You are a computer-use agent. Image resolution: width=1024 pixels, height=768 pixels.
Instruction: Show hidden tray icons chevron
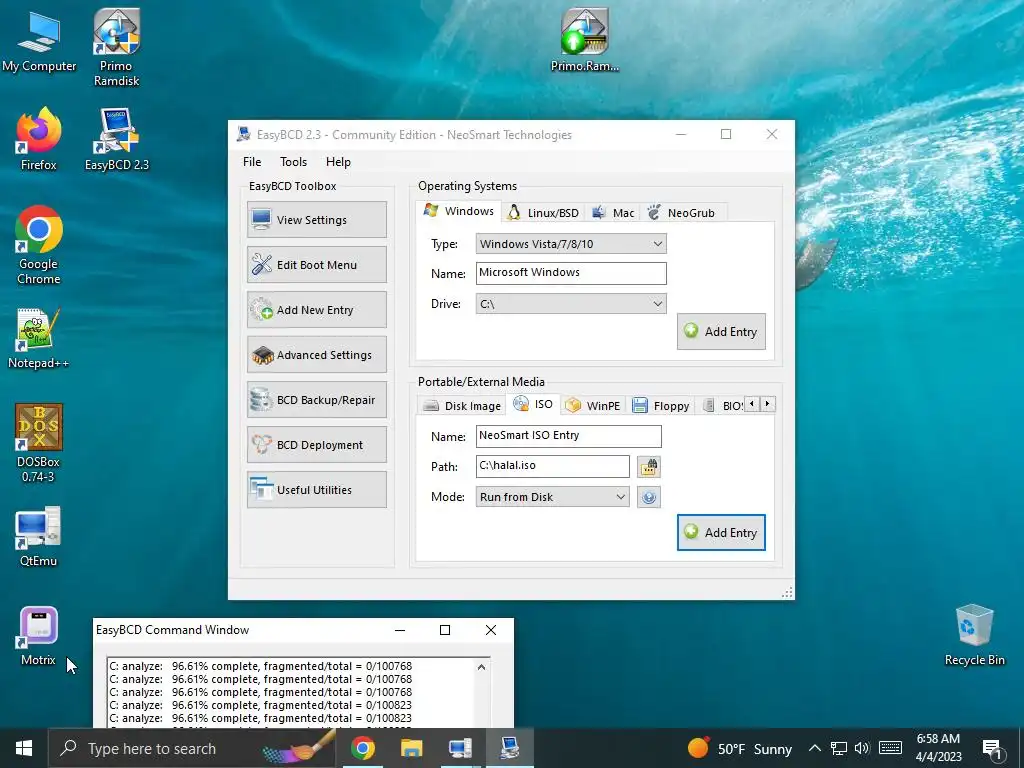[x=814, y=748]
